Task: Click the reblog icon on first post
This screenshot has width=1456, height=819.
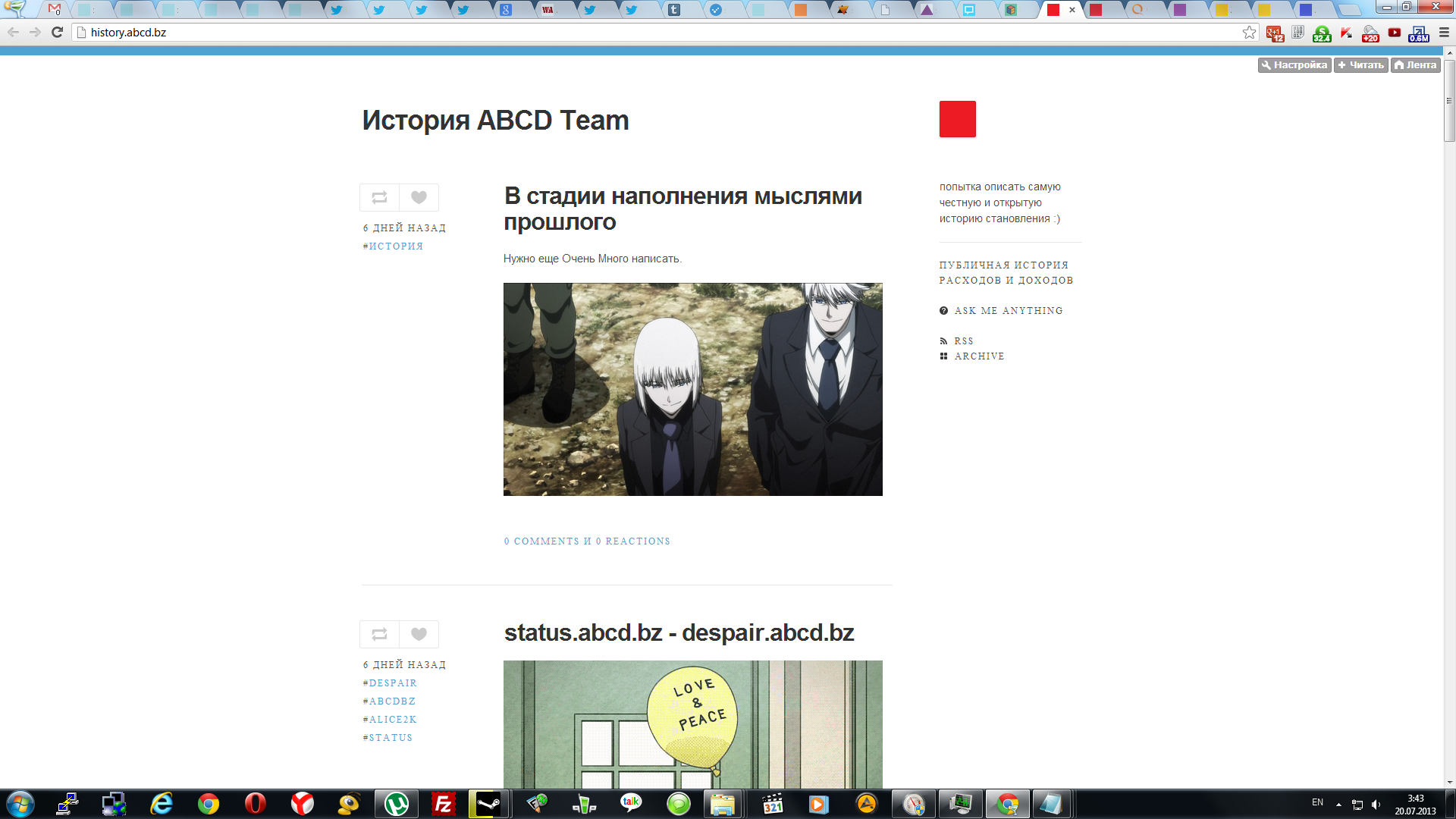Action: [379, 197]
